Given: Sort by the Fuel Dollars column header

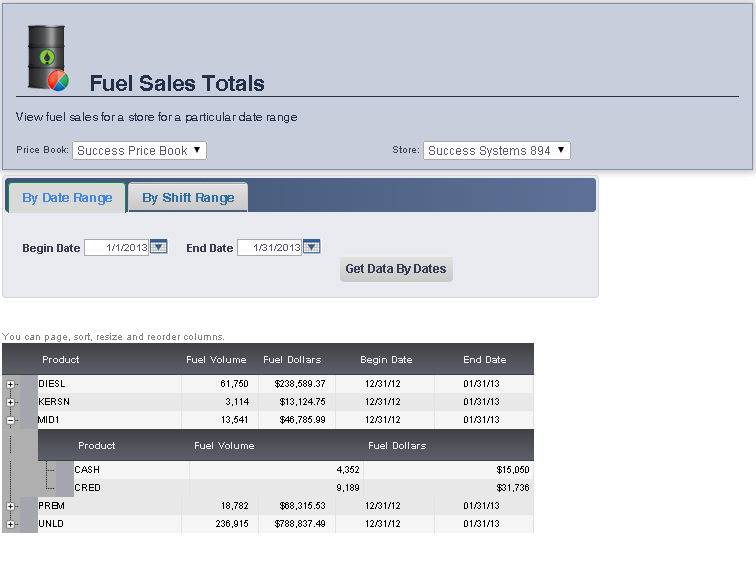Looking at the screenshot, I should [292, 360].
